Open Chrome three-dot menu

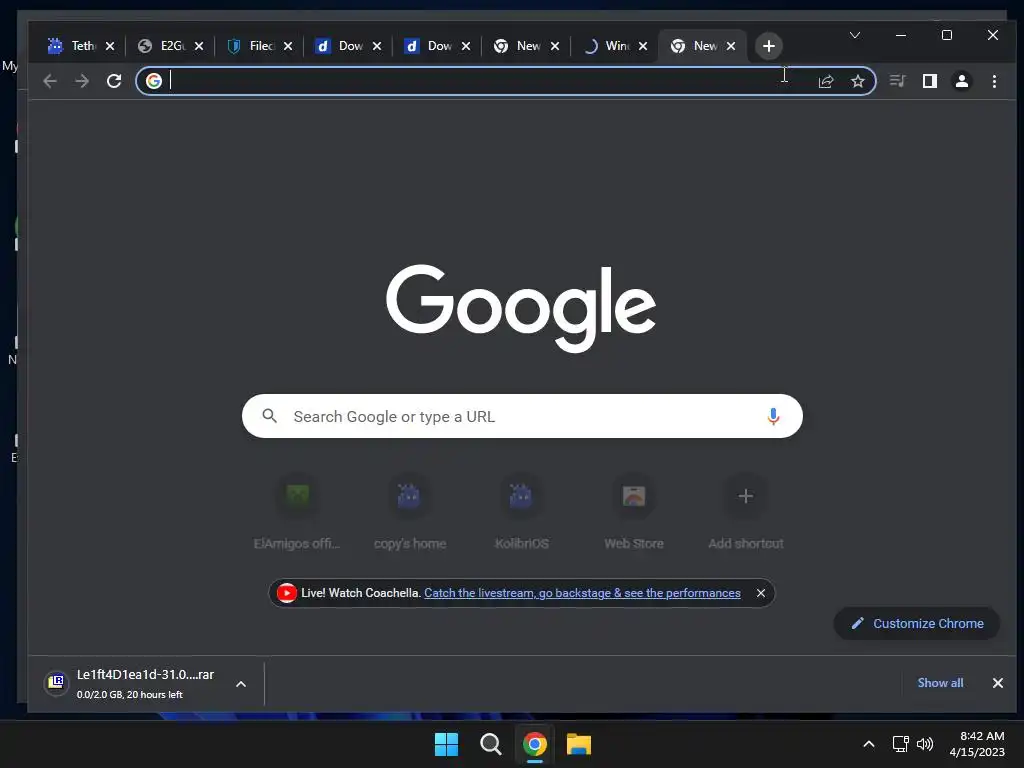[x=994, y=81]
